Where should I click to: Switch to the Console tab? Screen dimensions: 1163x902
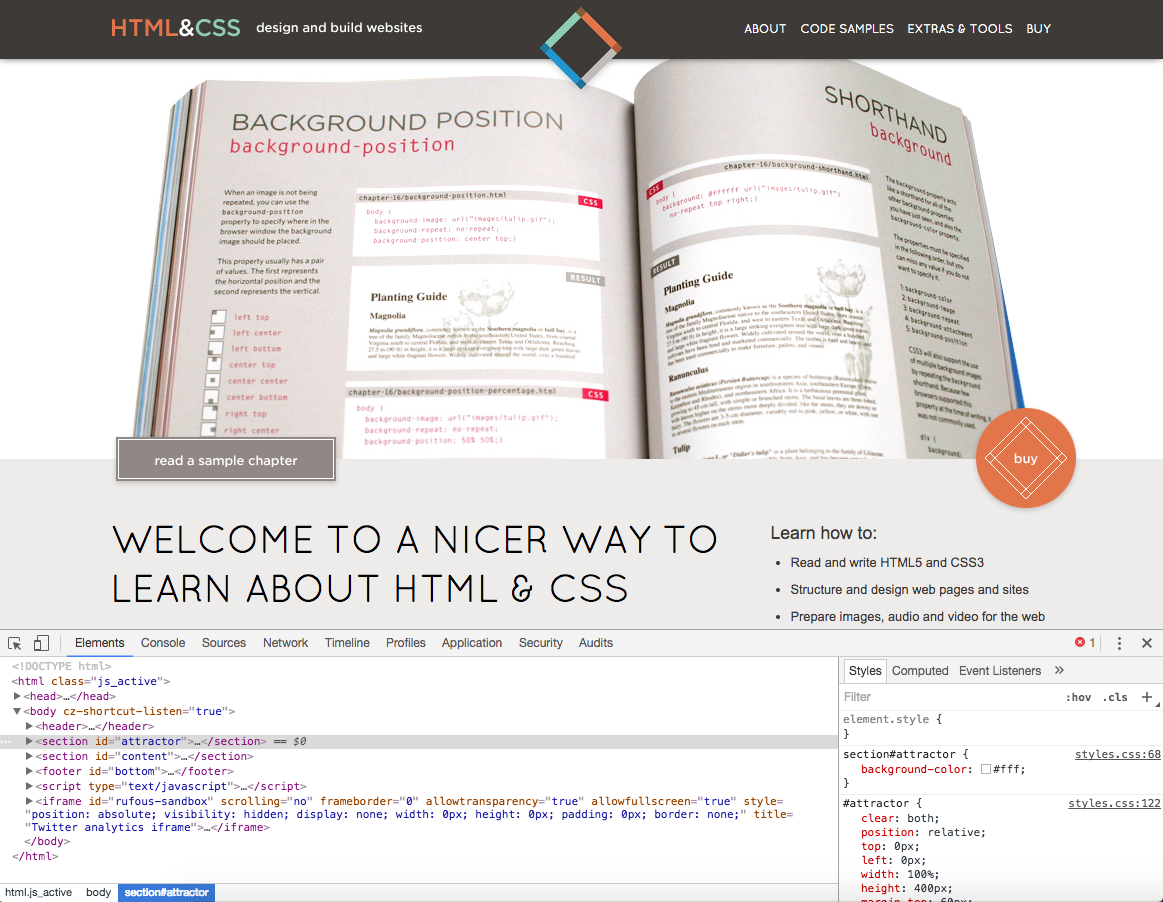(163, 643)
